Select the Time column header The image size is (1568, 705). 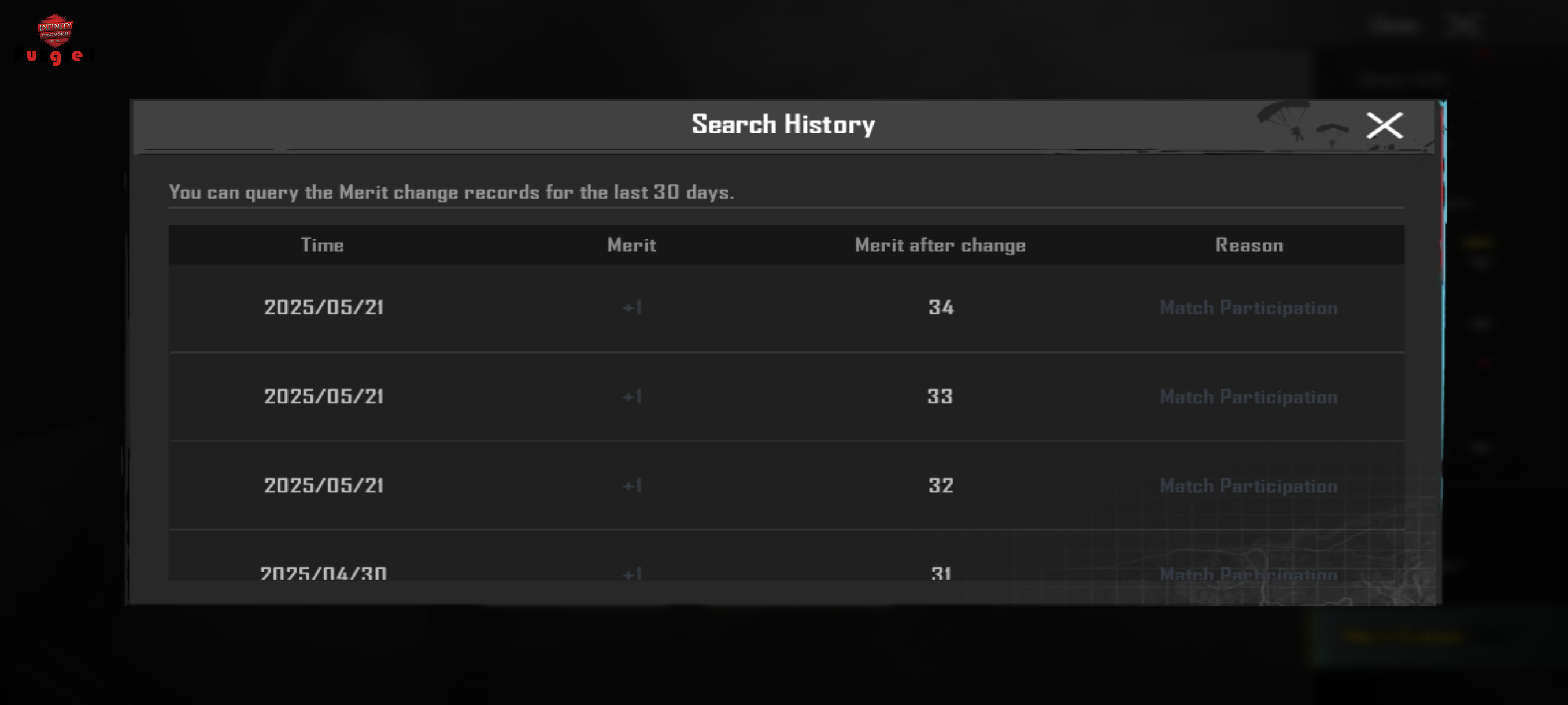click(x=322, y=245)
